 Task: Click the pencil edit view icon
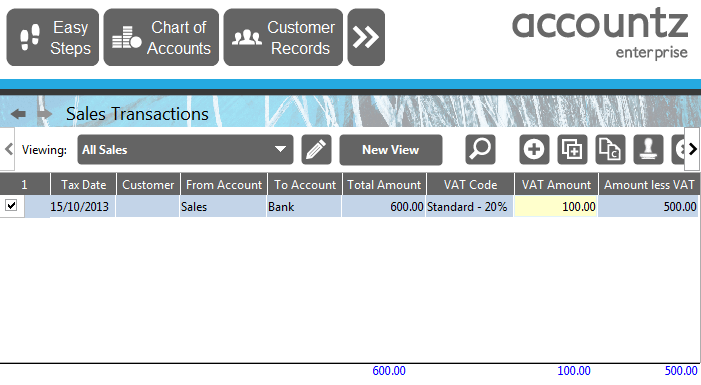tap(317, 150)
